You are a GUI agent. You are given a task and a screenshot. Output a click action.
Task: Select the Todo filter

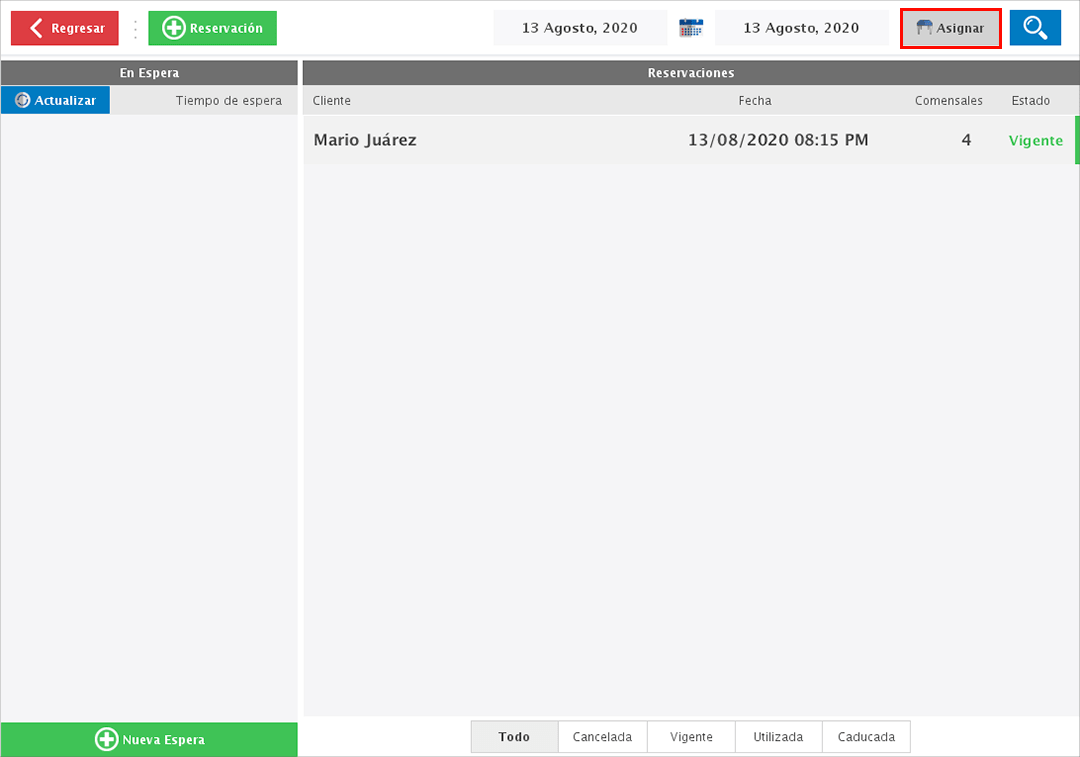(x=514, y=736)
